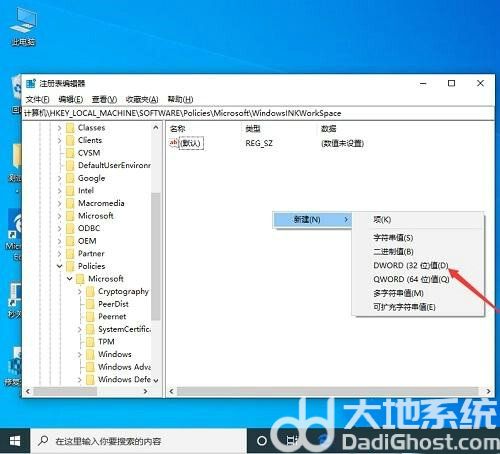Click the 数据 column header
This screenshot has height=454, width=500.
(329, 128)
